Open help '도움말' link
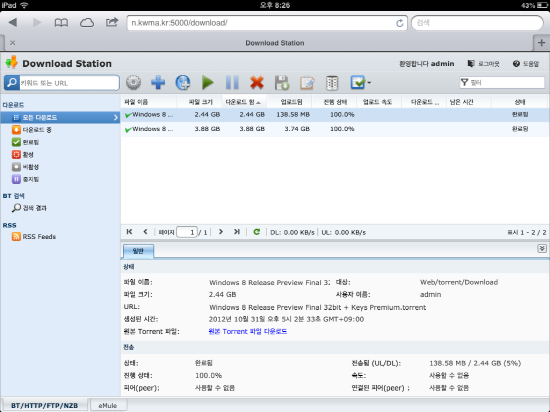 [x=525, y=63]
